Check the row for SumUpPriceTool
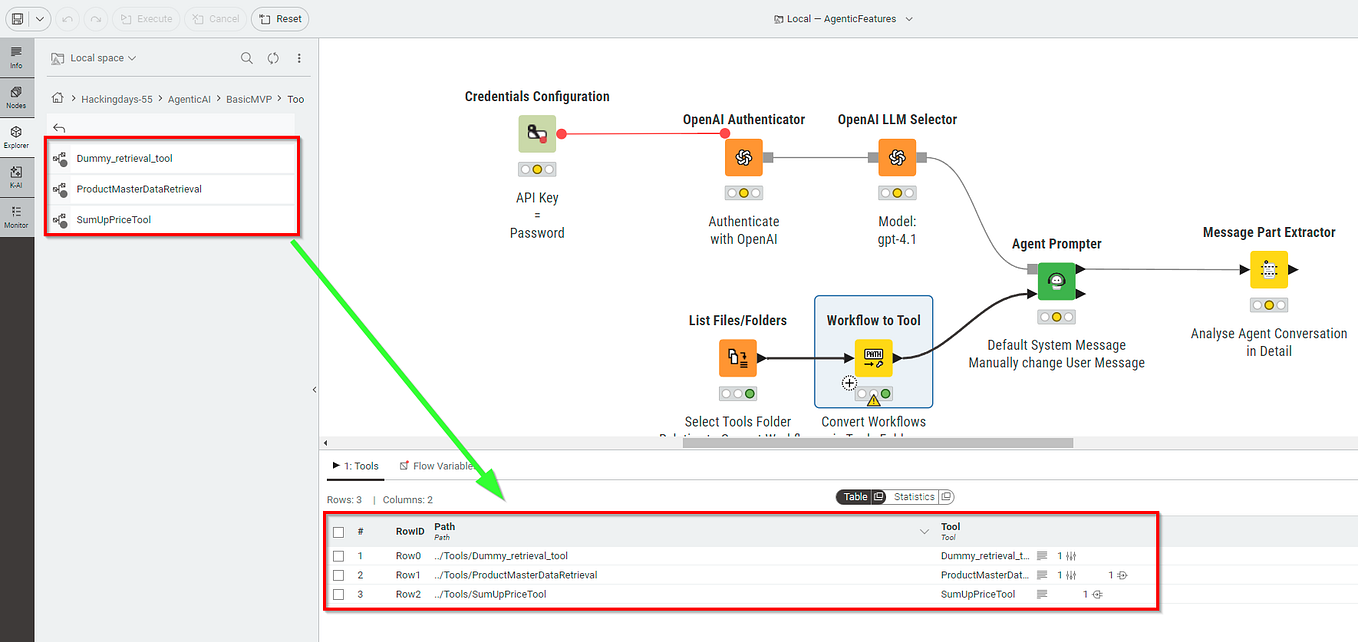This screenshot has height=642, width=1358. click(338, 593)
